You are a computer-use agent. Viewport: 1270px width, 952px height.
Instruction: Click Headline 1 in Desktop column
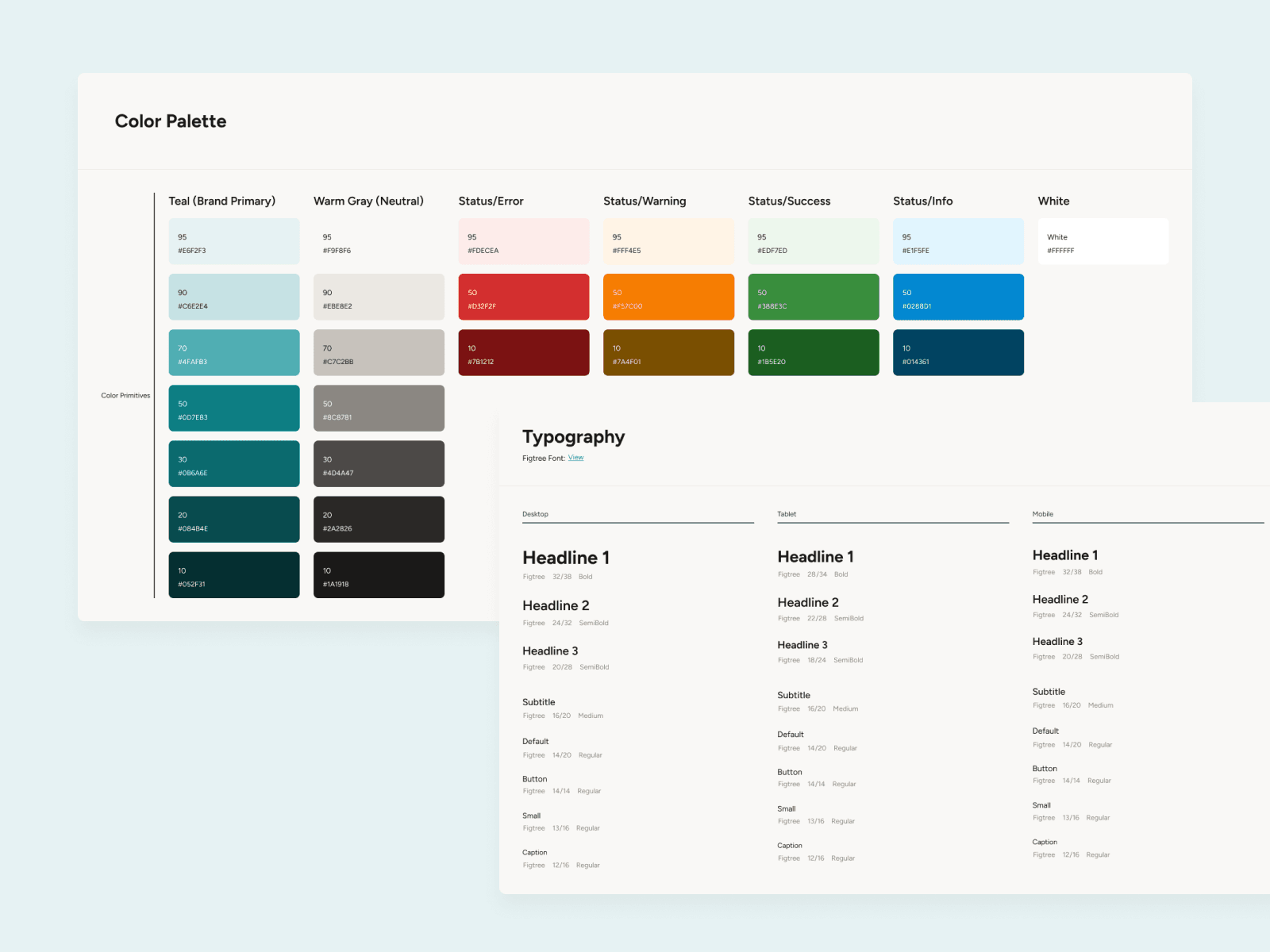566,558
